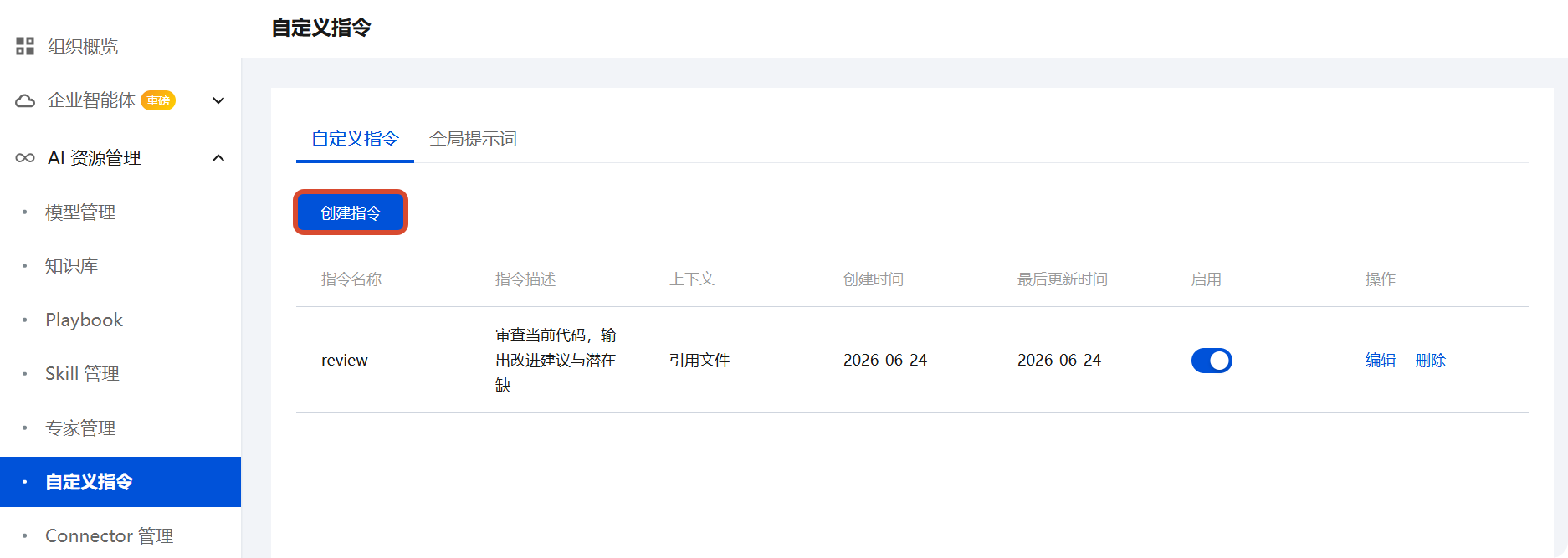Select the 自定义指令 tab
Viewport: 1568px width, 558px height.
coord(355,138)
